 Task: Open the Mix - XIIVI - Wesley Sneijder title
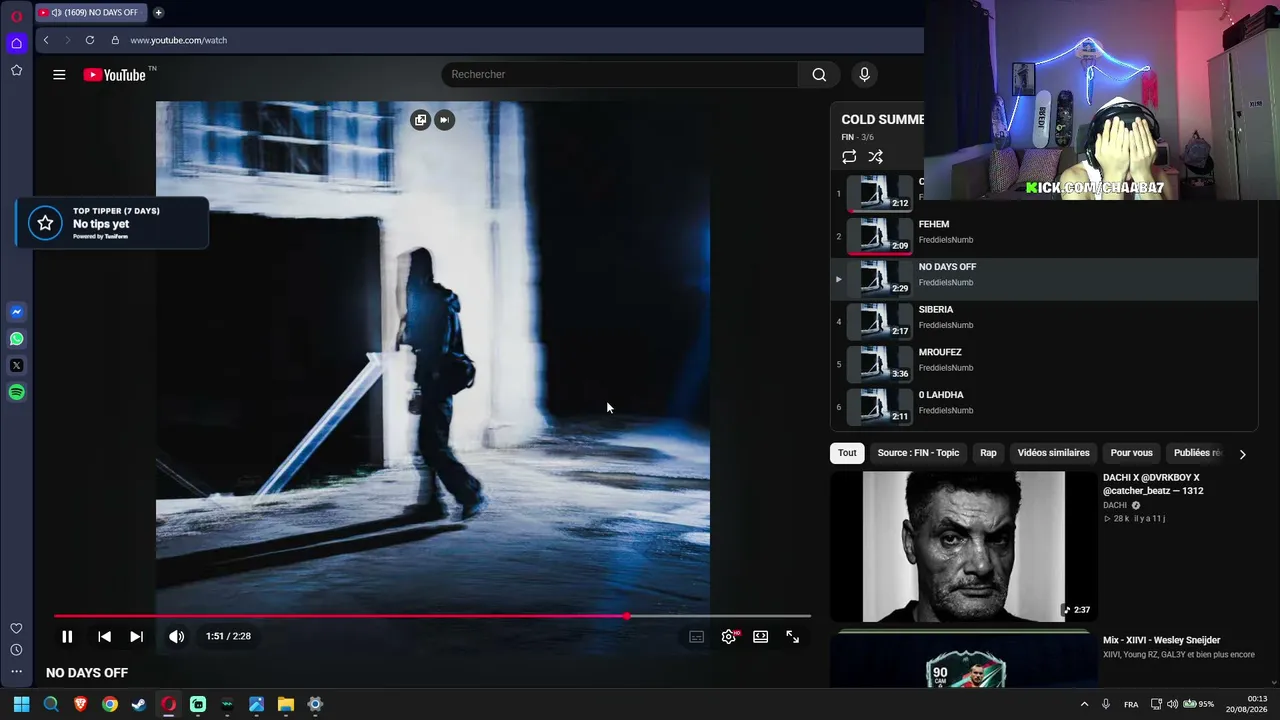pos(1161,640)
